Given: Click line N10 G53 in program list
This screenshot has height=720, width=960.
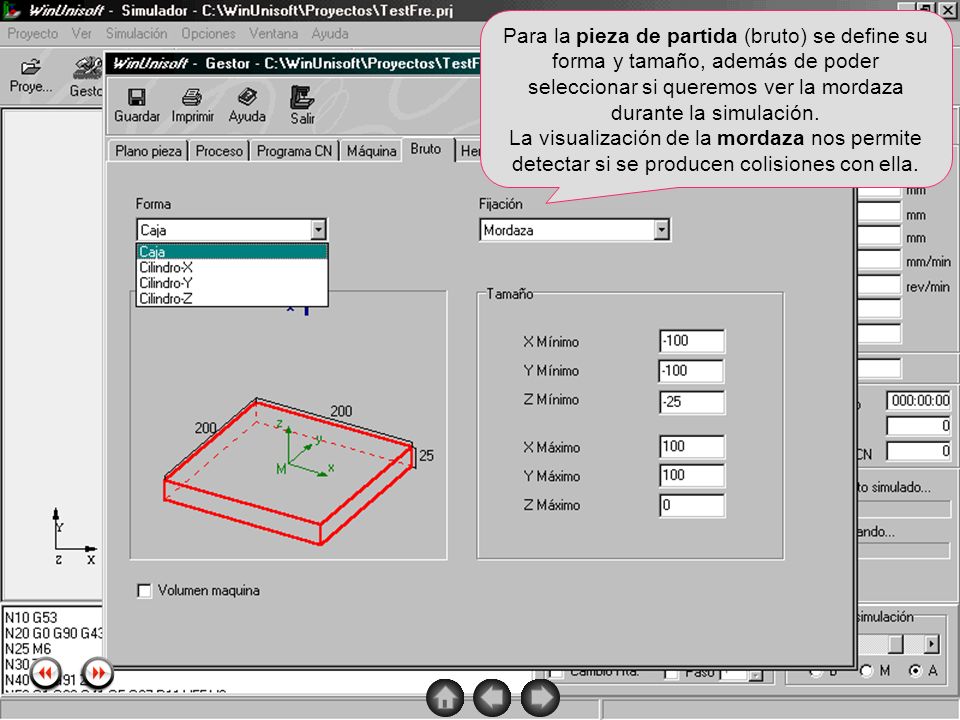Looking at the screenshot, I should [x=31, y=617].
